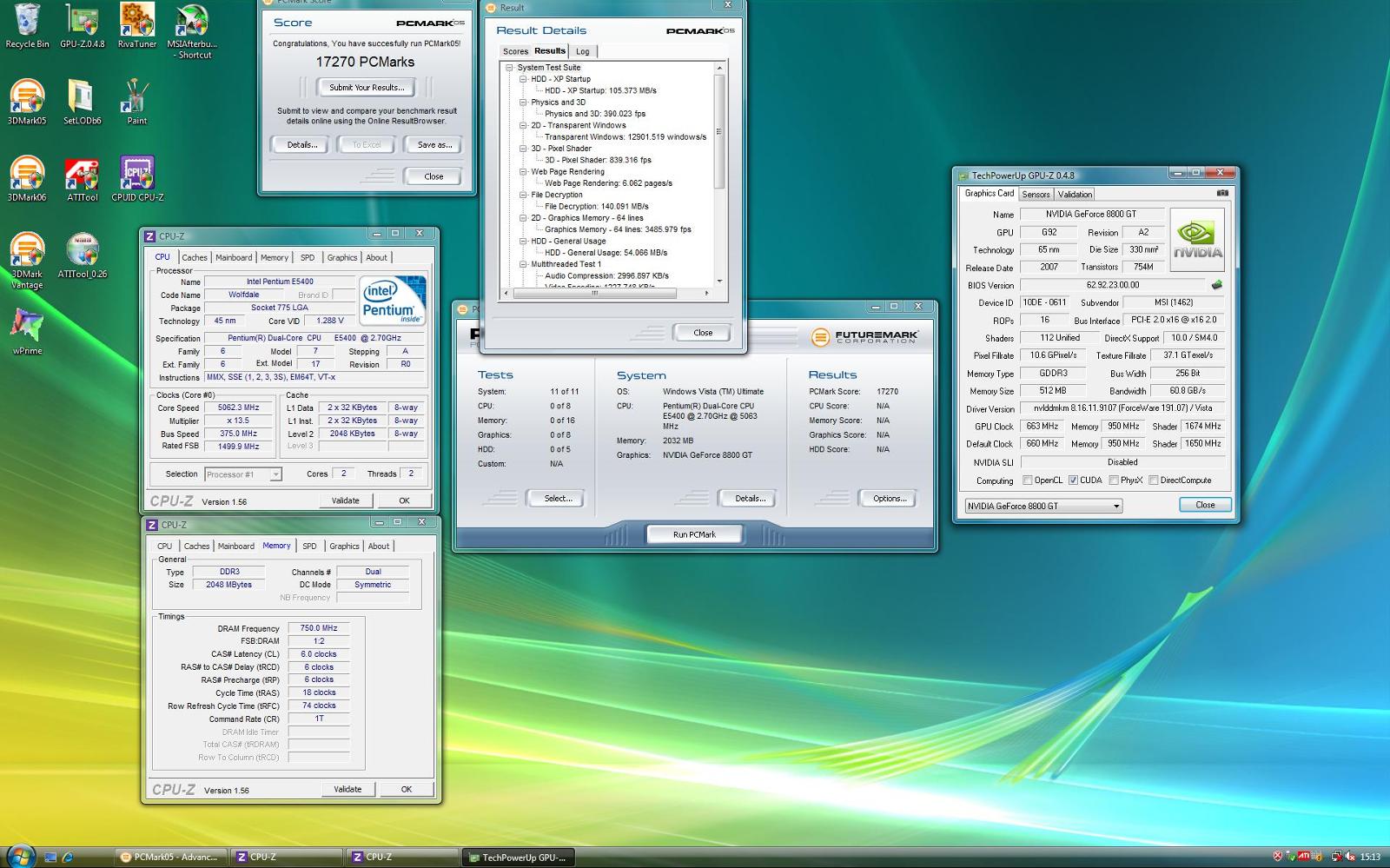This screenshot has width=1390, height=868.
Task: Click the volume tray icon
Action: click(x=1350, y=857)
